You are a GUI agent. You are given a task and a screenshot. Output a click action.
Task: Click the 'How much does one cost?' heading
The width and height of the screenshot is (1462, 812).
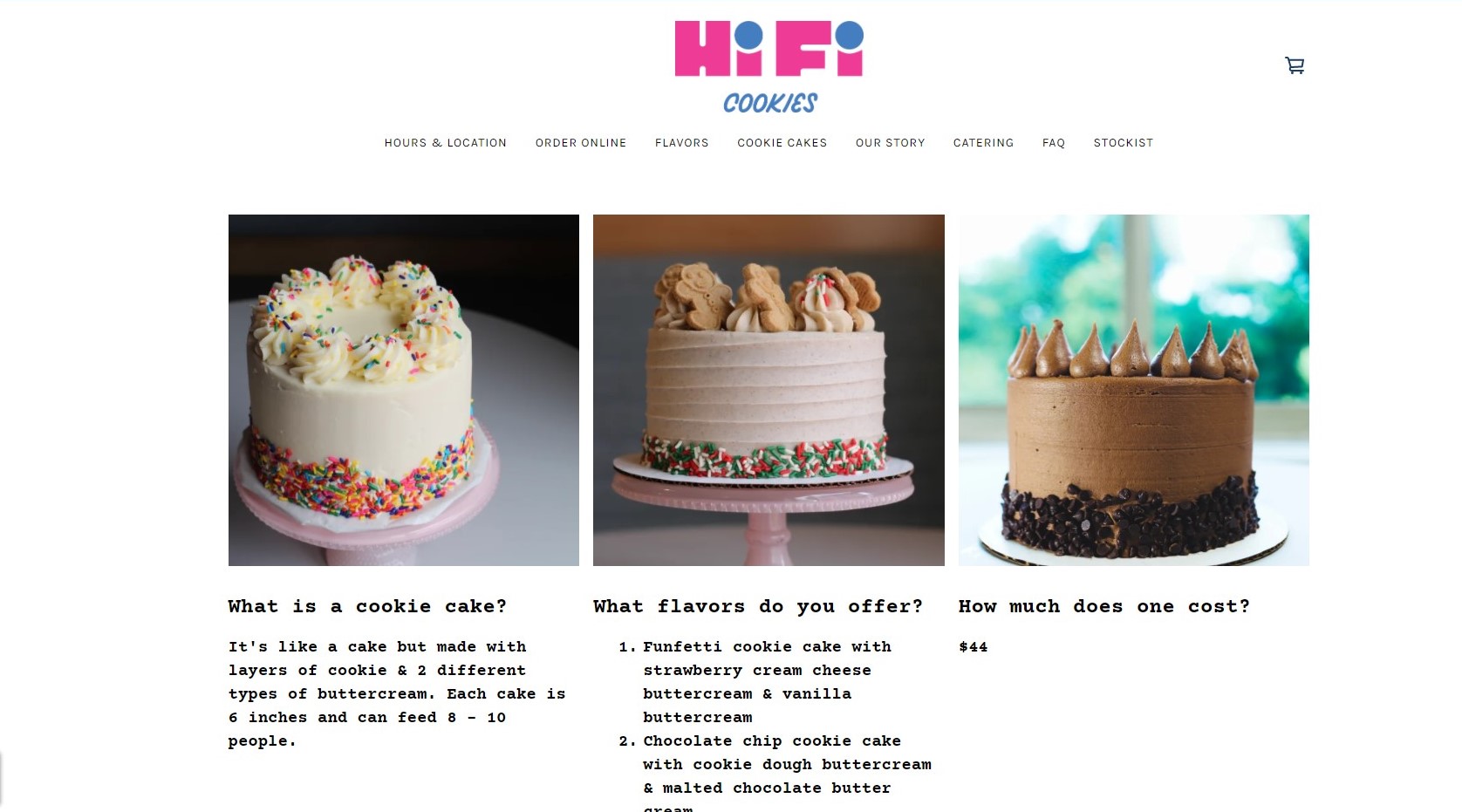[1104, 606]
